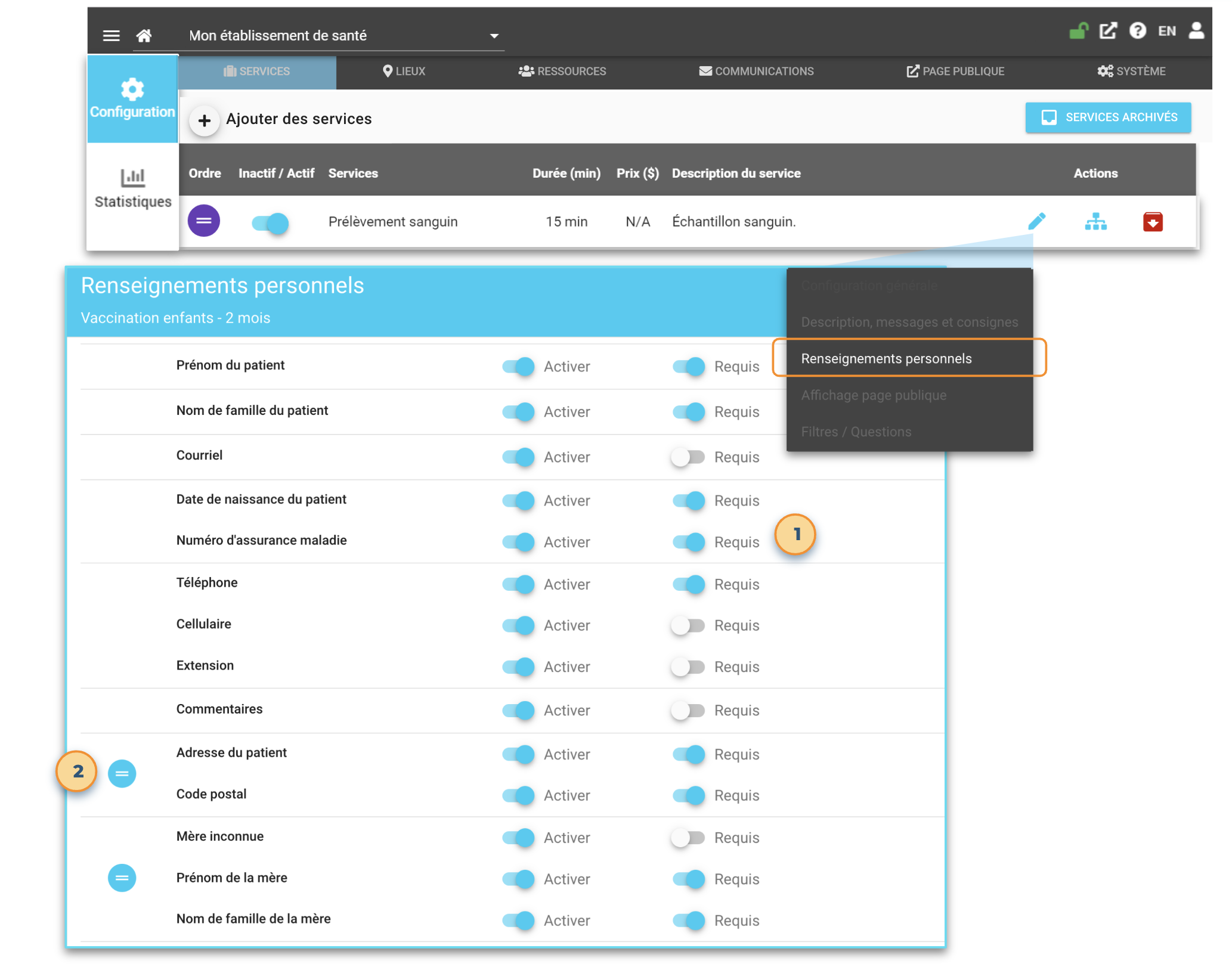
Task: Click the home icon
Action: [x=144, y=36]
